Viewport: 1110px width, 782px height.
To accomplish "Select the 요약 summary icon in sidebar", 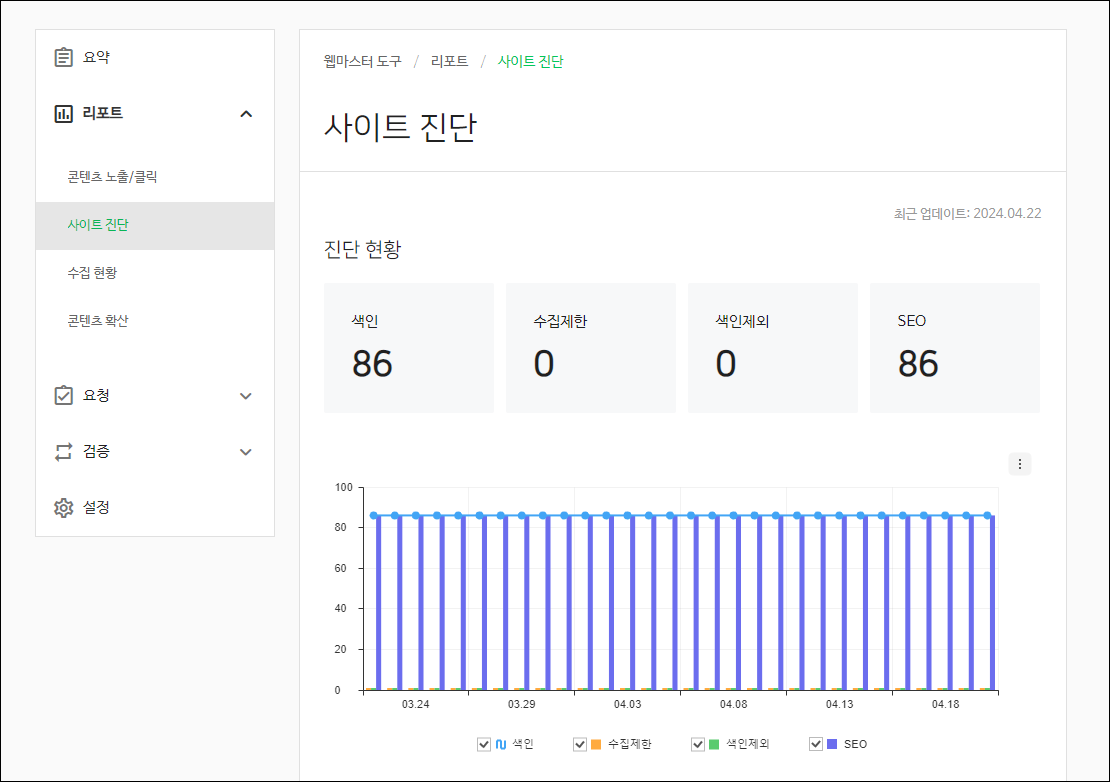I will click(x=62, y=57).
